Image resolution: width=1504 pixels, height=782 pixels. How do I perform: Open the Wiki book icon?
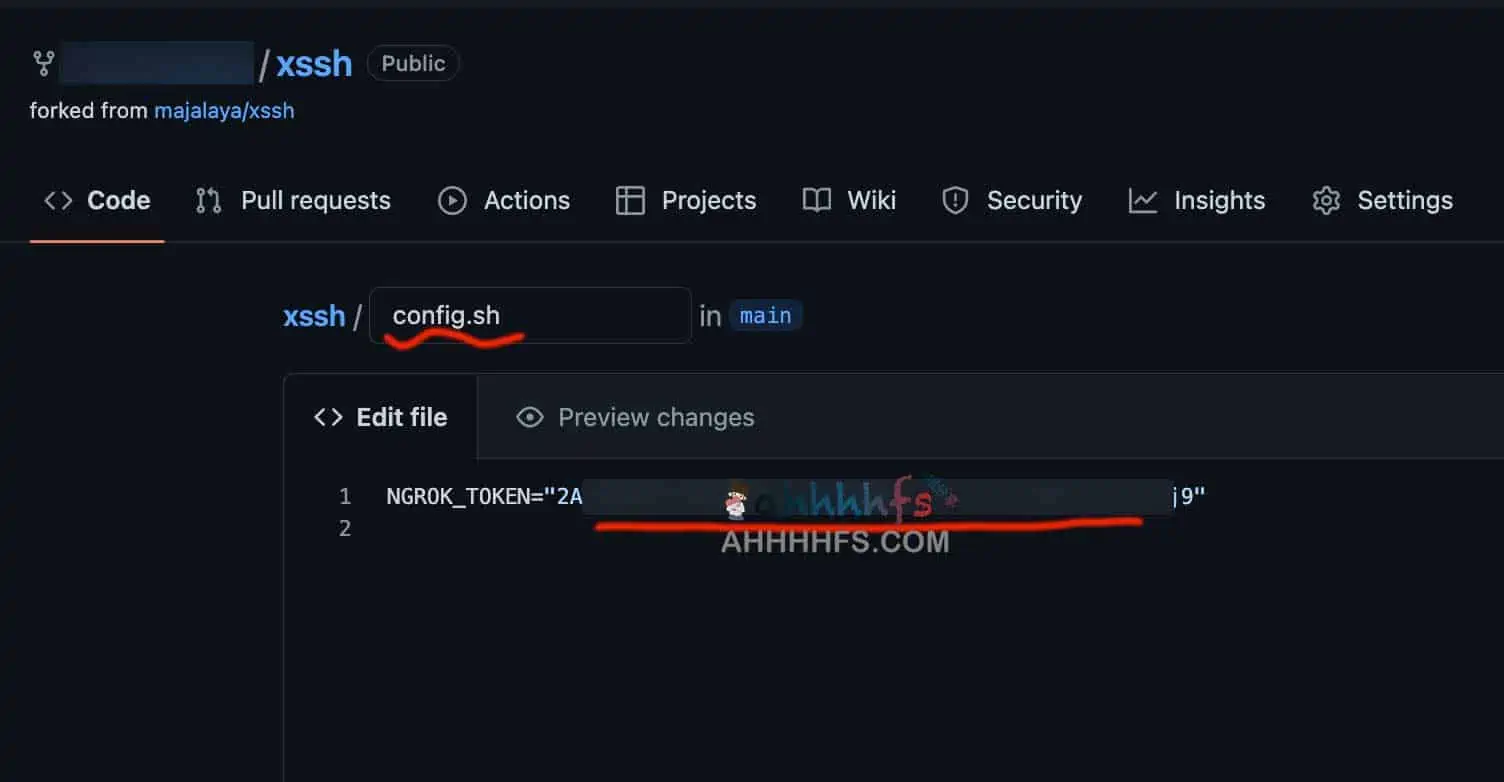817,201
